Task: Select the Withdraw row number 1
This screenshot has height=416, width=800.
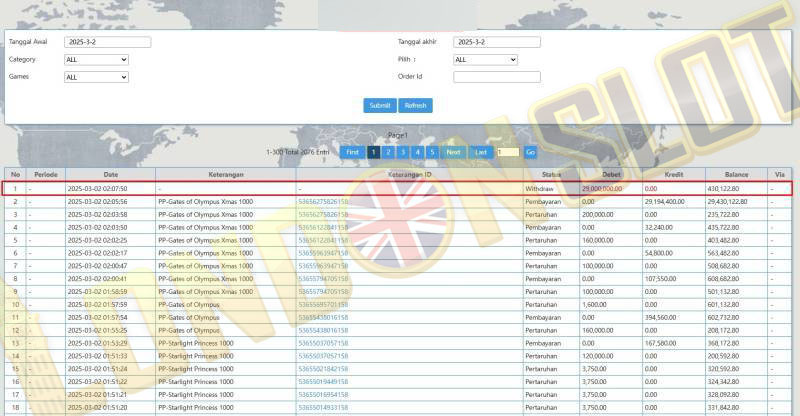Action: click(x=397, y=188)
